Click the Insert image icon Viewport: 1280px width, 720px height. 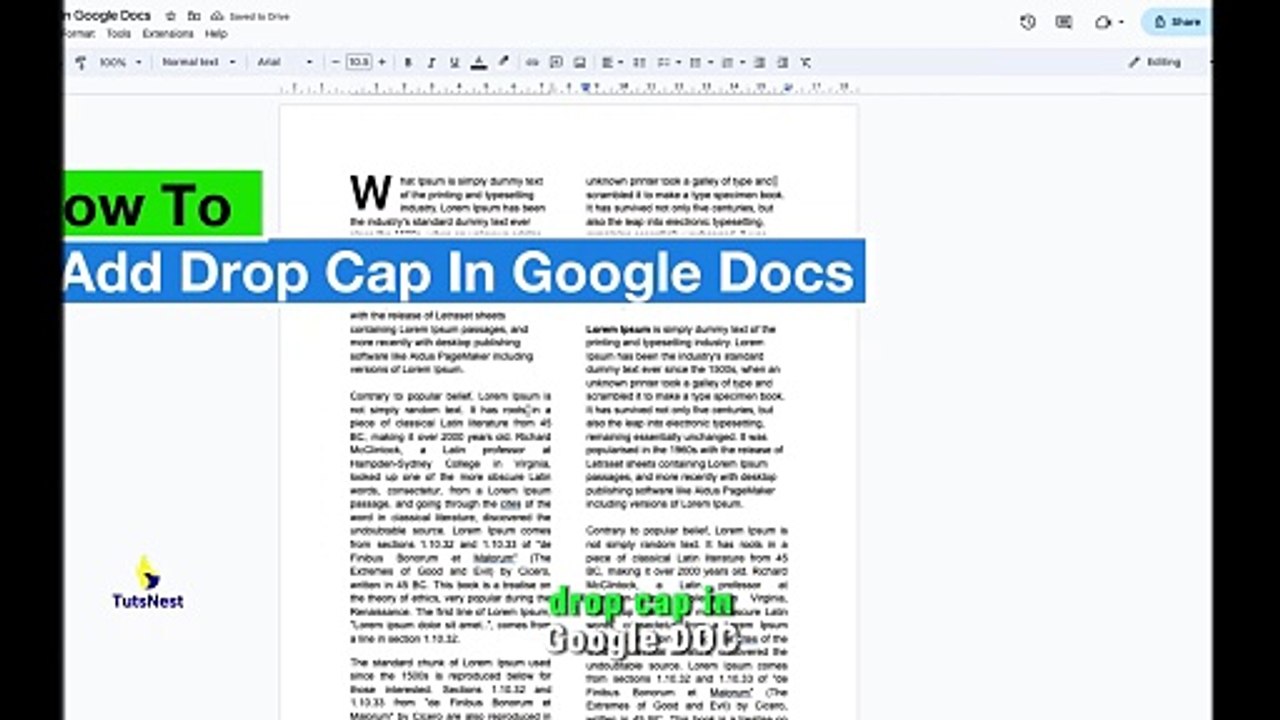579,62
